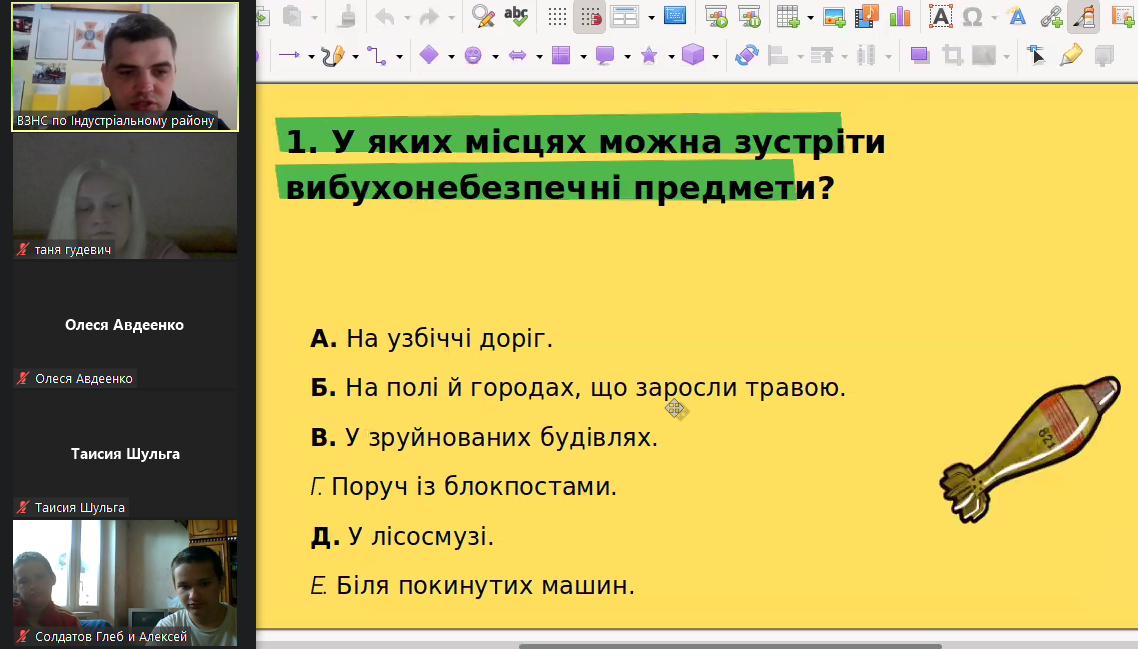Click the Insert Table icon
The image size is (1138, 649).
pos(788,16)
